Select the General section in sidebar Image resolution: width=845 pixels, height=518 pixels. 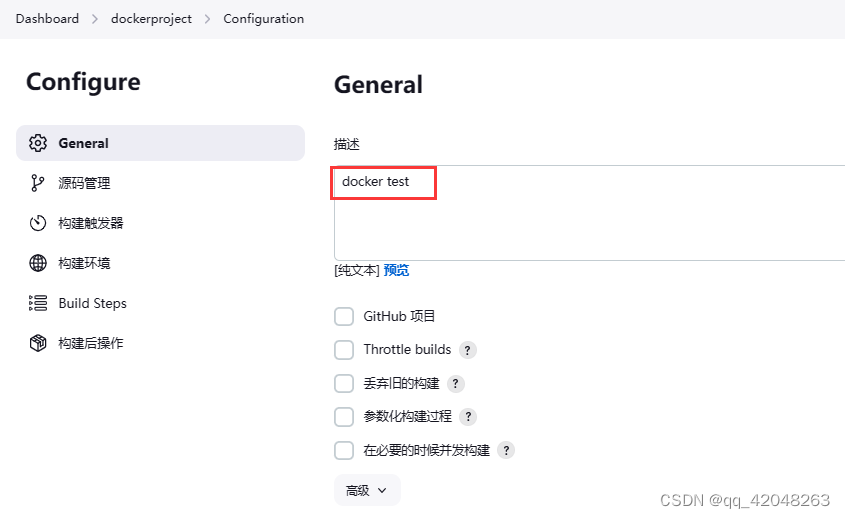pyautogui.click(x=161, y=143)
